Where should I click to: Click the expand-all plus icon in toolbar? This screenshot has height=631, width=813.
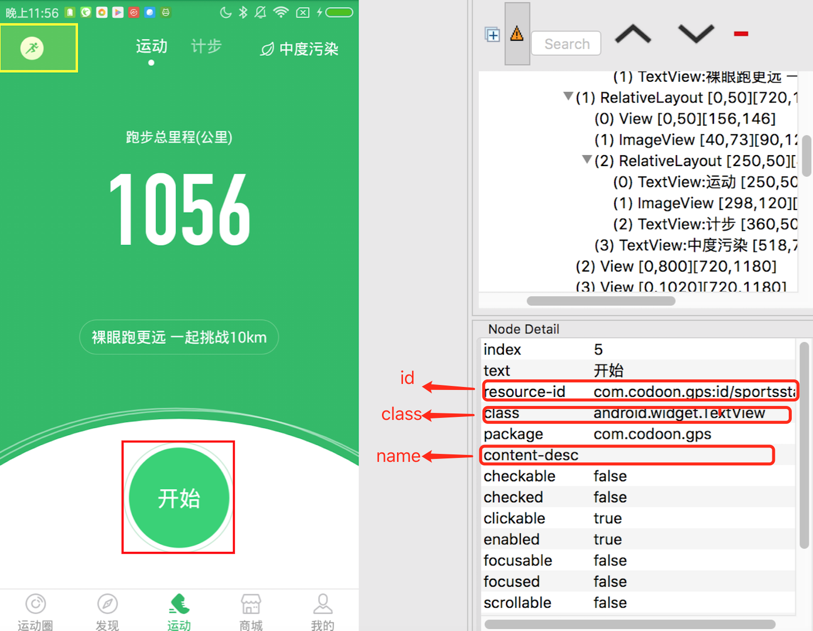(x=492, y=35)
